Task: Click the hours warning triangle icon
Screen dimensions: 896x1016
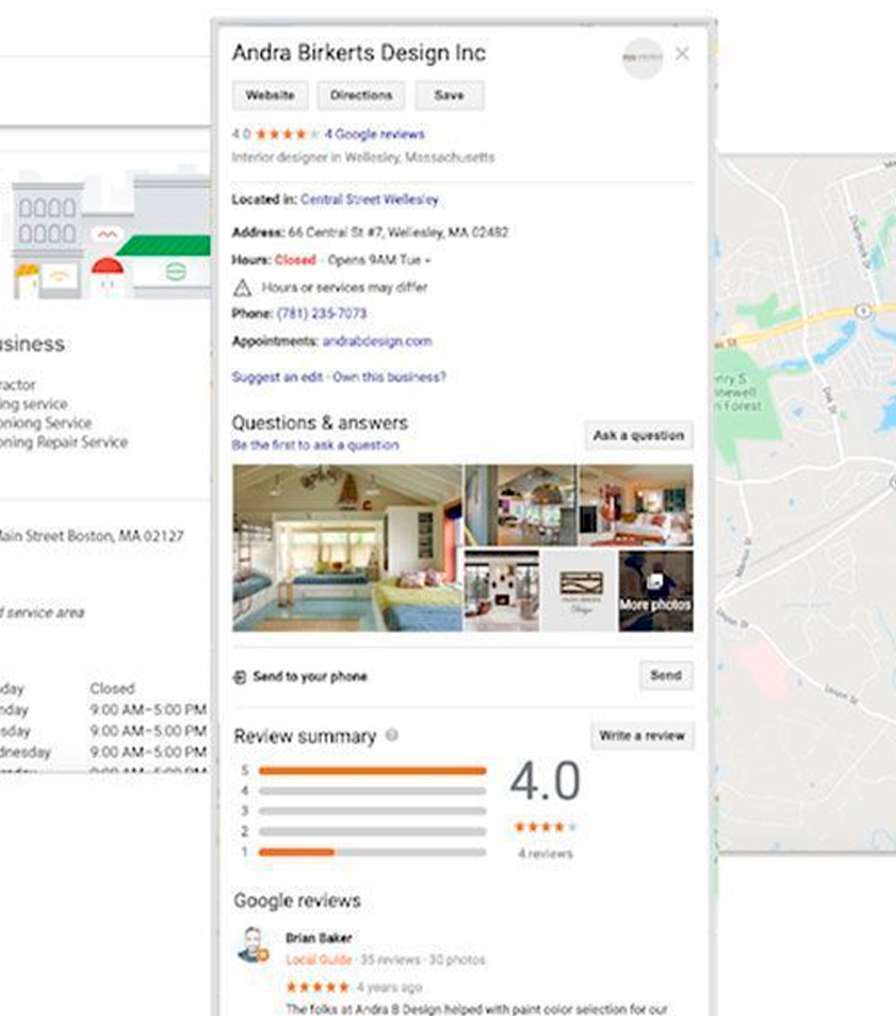Action: [242, 287]
